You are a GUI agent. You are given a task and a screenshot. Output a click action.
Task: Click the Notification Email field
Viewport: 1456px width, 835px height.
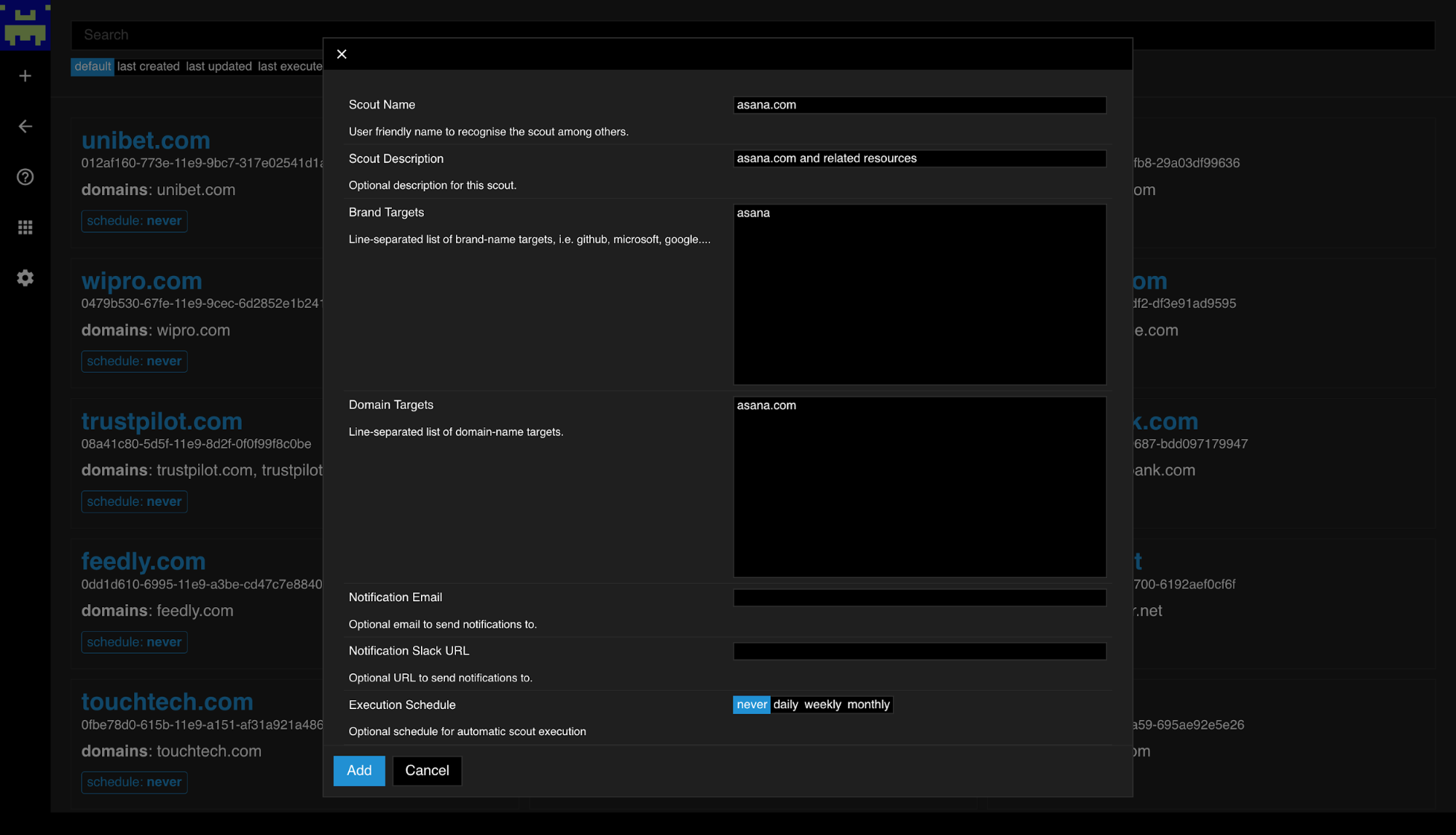click(x=918, y=597)
